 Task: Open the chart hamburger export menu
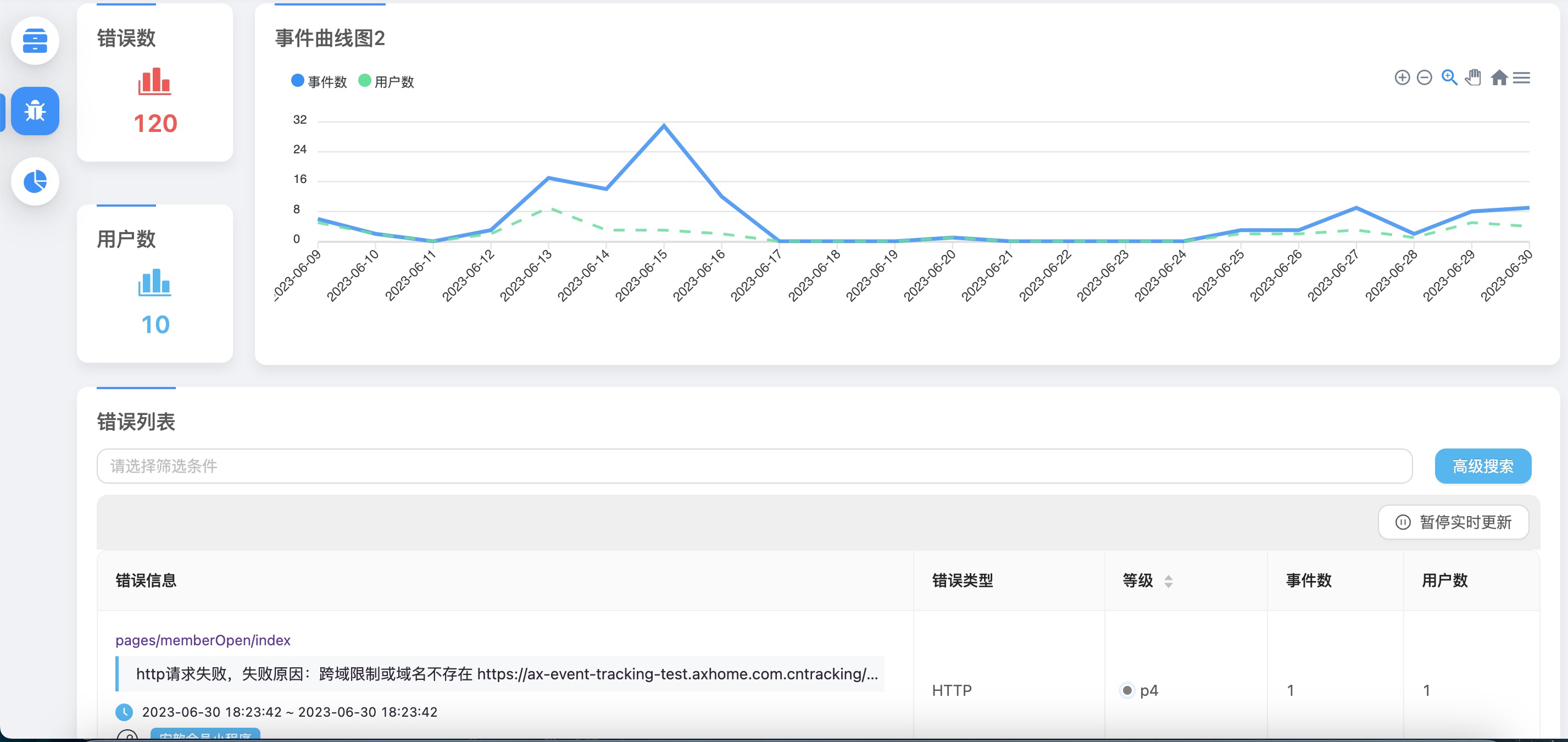[1521, 77]
